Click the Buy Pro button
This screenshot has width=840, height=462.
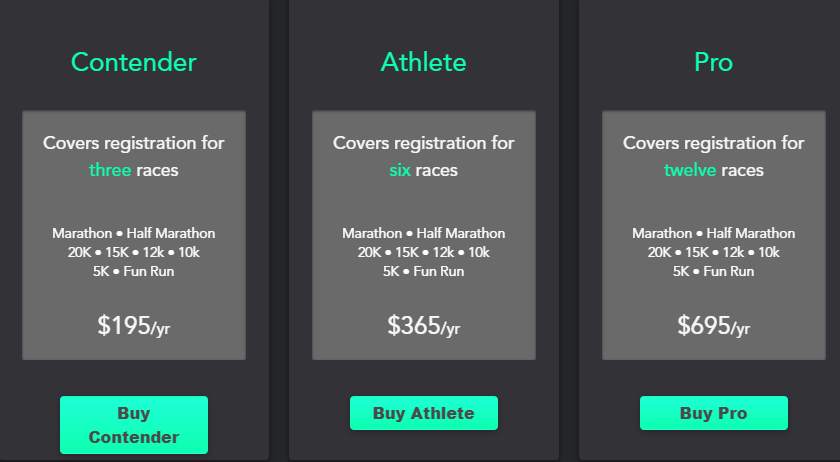(x=714, y=413)
